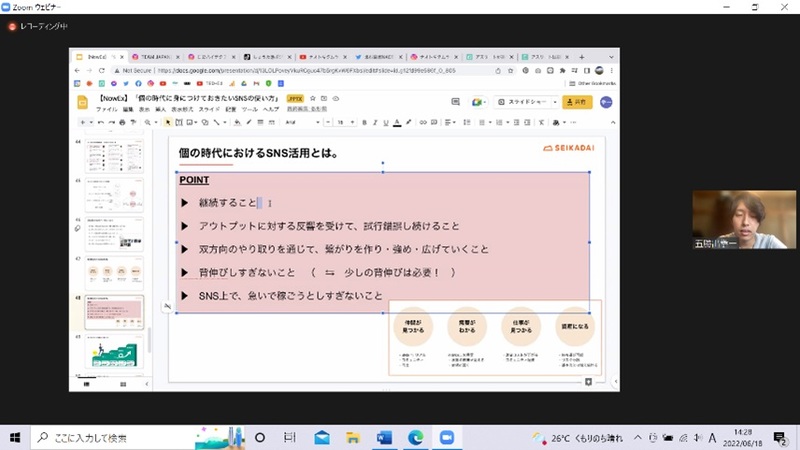Toggle Underline formatting
This screenshot has width=800, height=450.
(386, 122)
